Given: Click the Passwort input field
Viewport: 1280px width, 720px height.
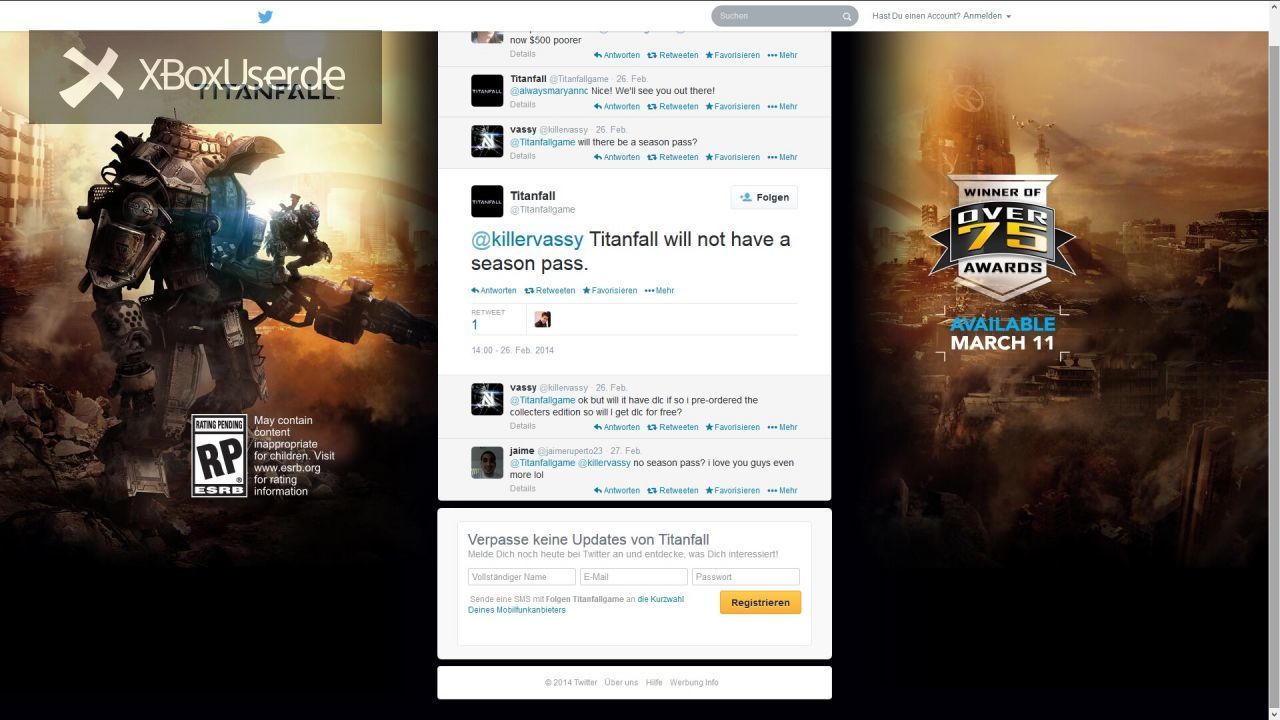Looking at the screenshot, I should coord(746,577).
